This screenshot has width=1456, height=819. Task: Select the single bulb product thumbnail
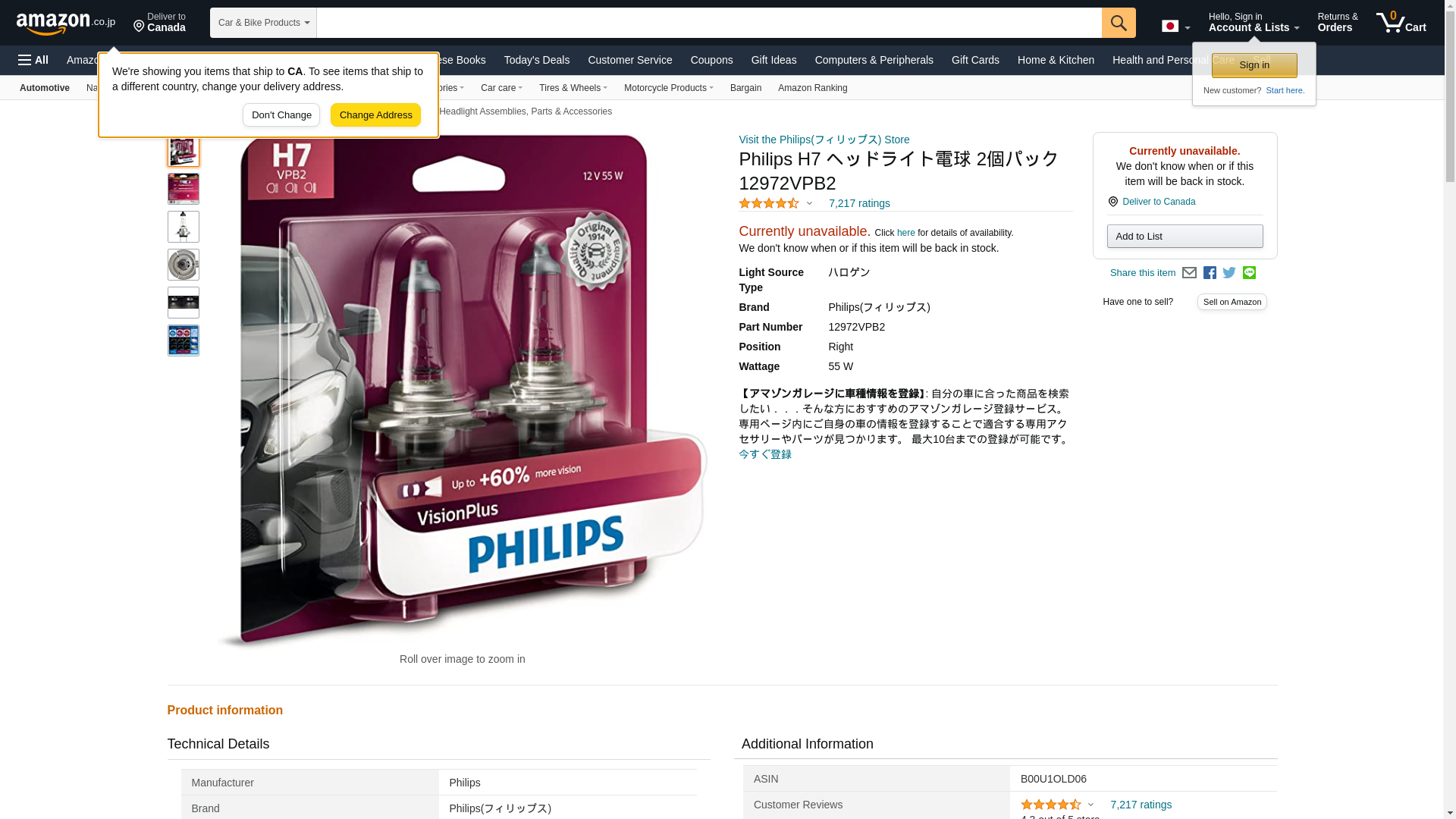184,227
